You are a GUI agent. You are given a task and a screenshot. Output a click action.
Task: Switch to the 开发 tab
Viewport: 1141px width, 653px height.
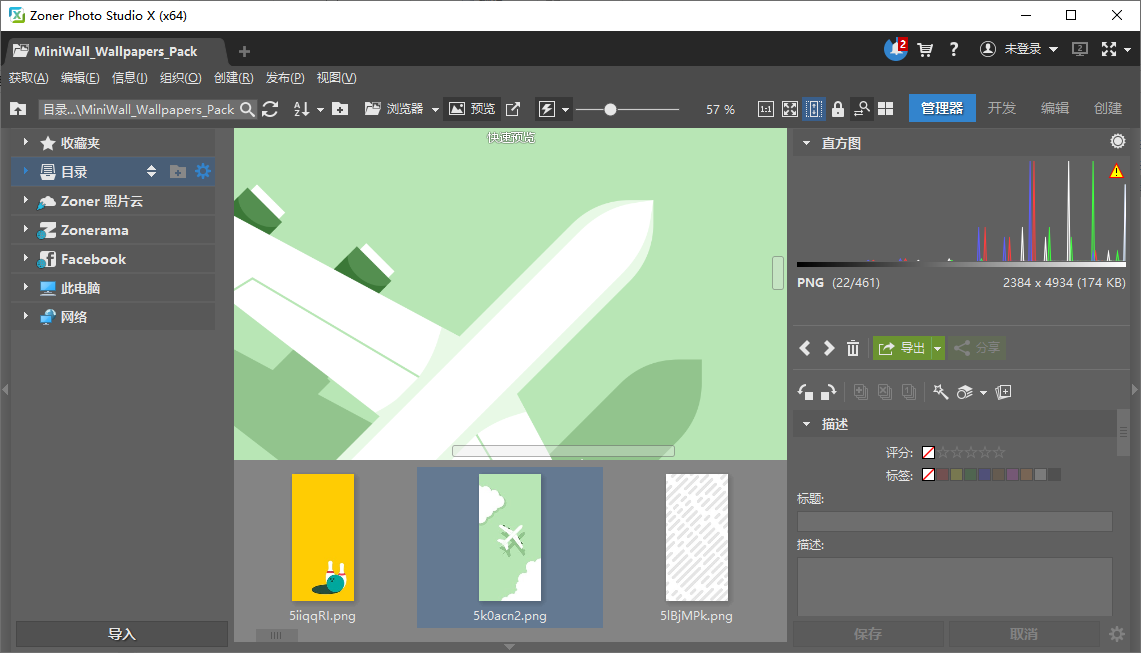pyautogui.click(x=1001, y=108)
